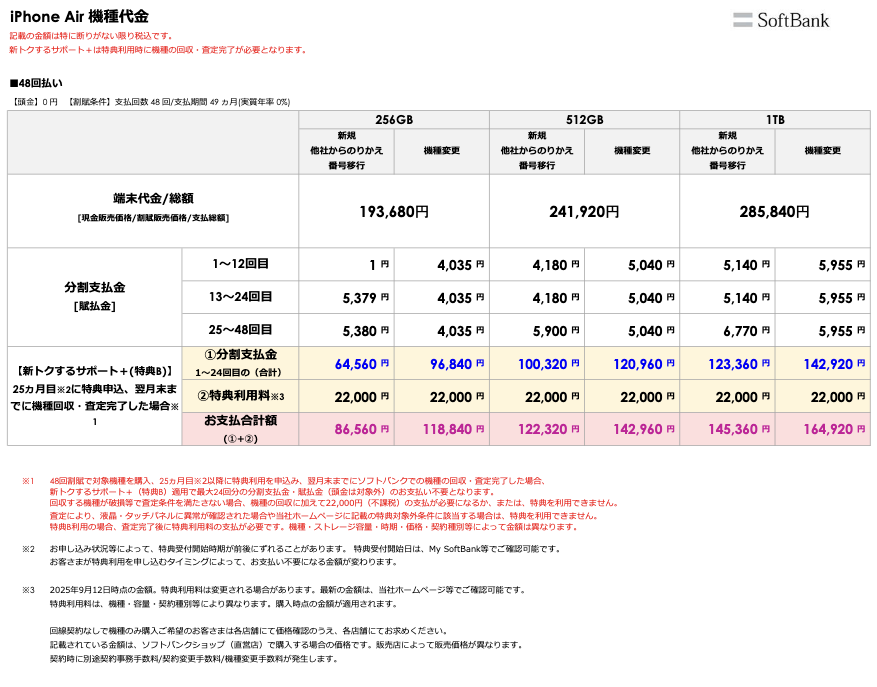Click the blue "120,960円" amount
The width and height of the screenshot is (877, 687).
click(x=644, y=364)
